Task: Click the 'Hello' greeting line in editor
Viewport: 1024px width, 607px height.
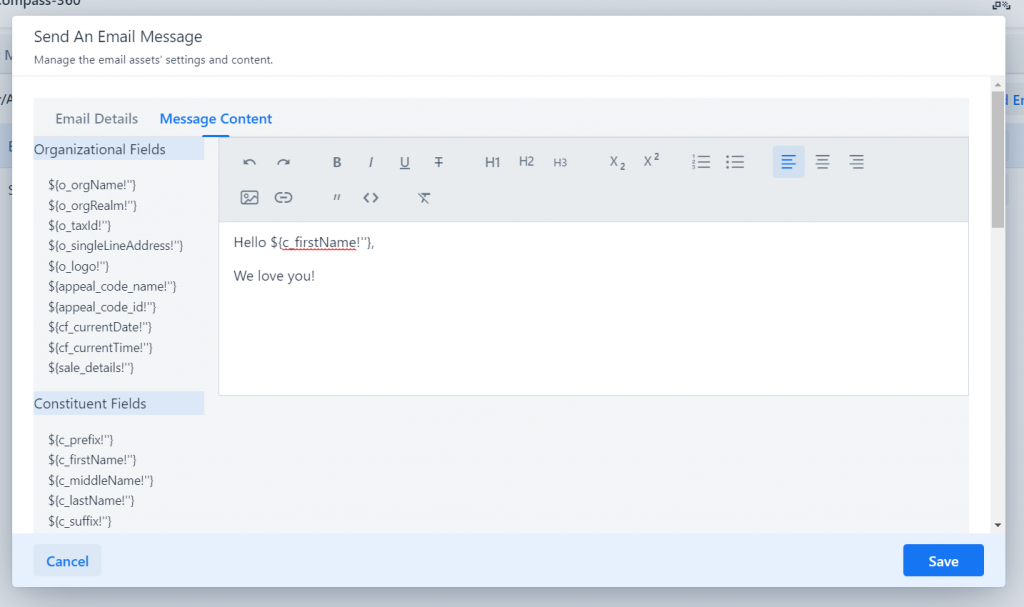Action: 304,242
